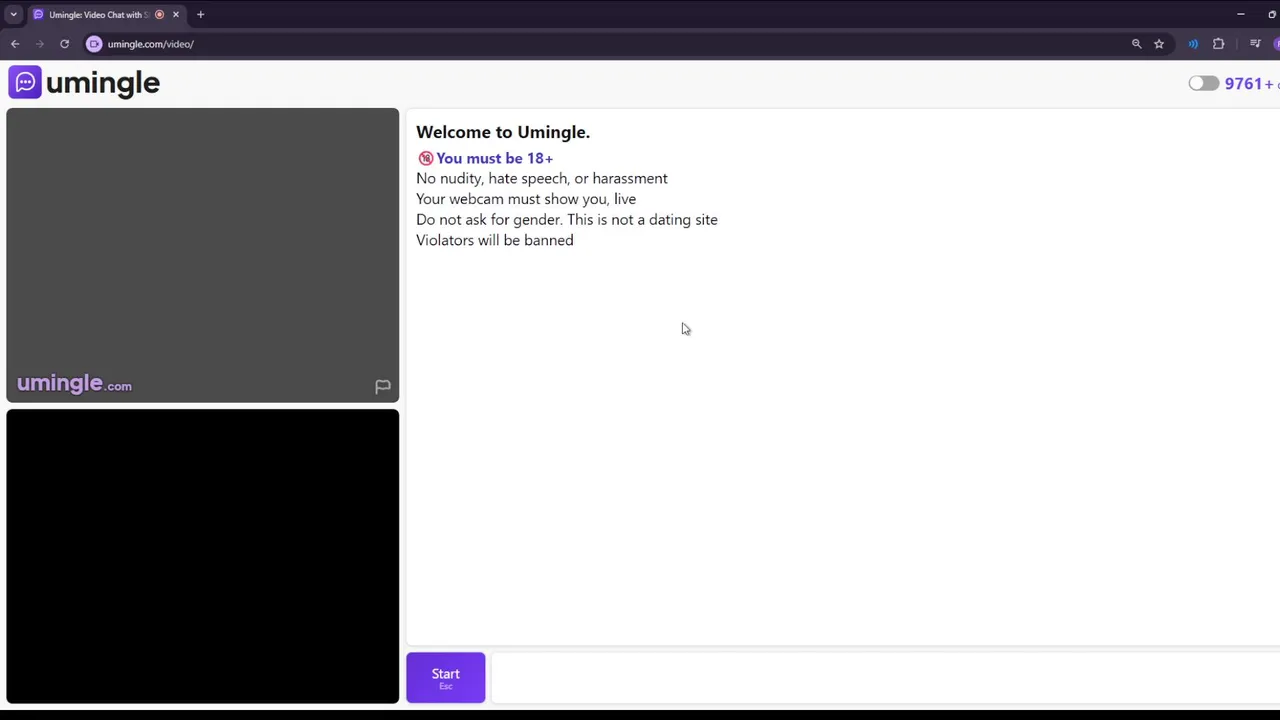This screenshot has height=720, width=1280.
Task: Click the report flag icon on stranger video
Action: coord(382,386)
